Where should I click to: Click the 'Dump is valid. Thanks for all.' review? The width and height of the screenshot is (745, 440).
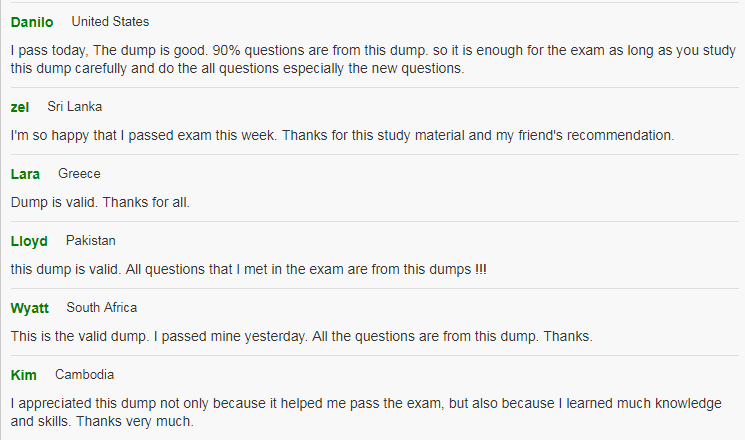coord(100,202)
